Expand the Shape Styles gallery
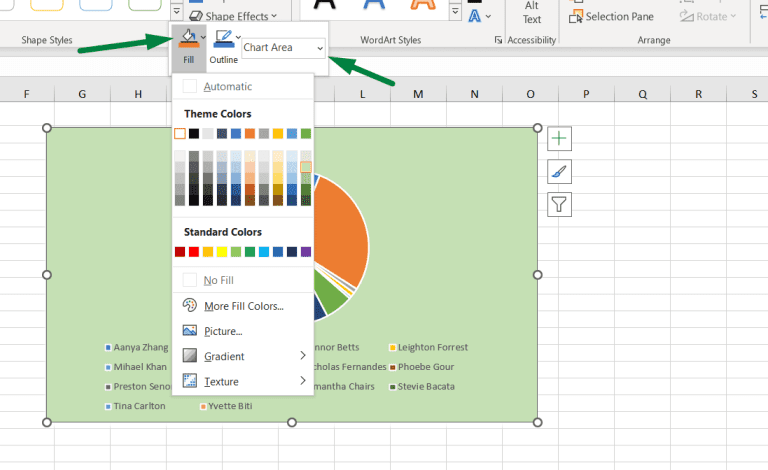 [177, 11]
